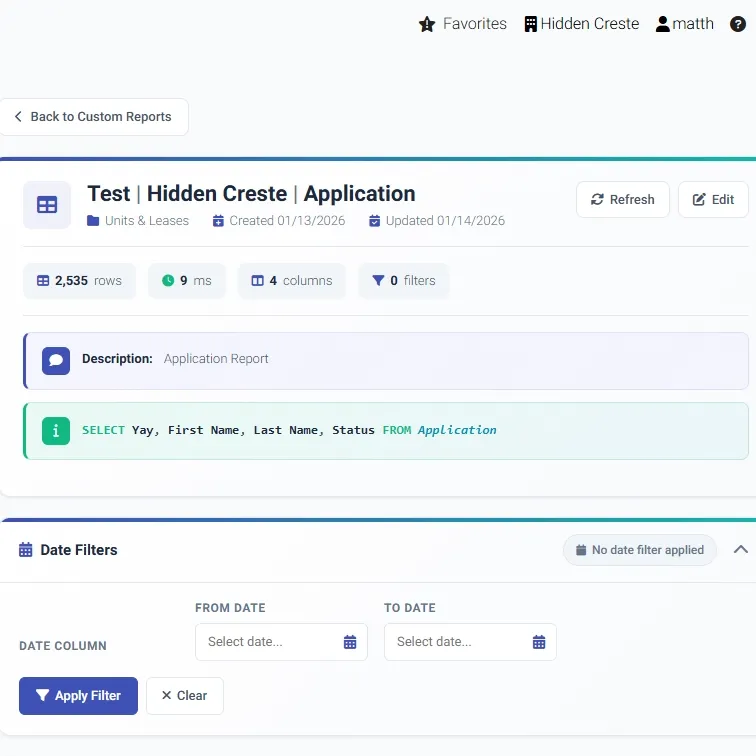Click the report table icon beside title
The height and width of the screenshot is (756, 756).
tap(47, 205)
